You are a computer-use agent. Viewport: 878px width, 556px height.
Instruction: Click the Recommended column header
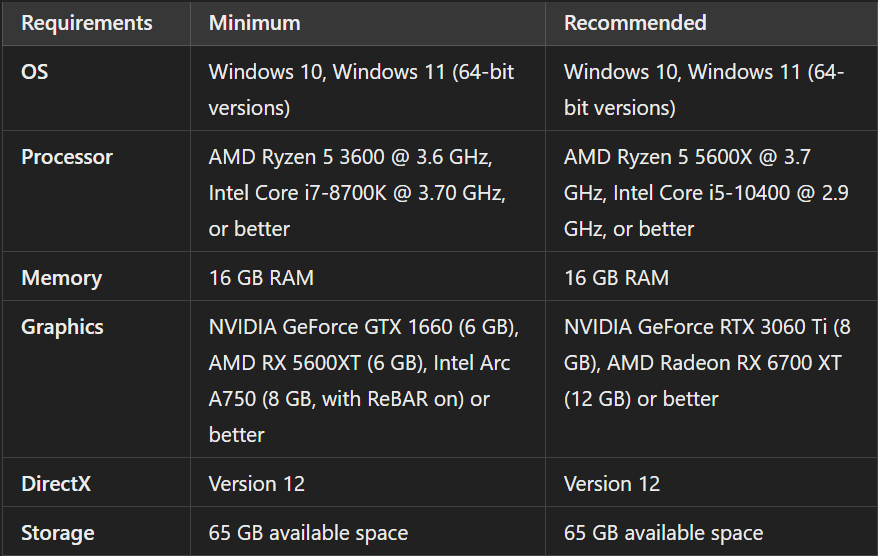point(635,22)
